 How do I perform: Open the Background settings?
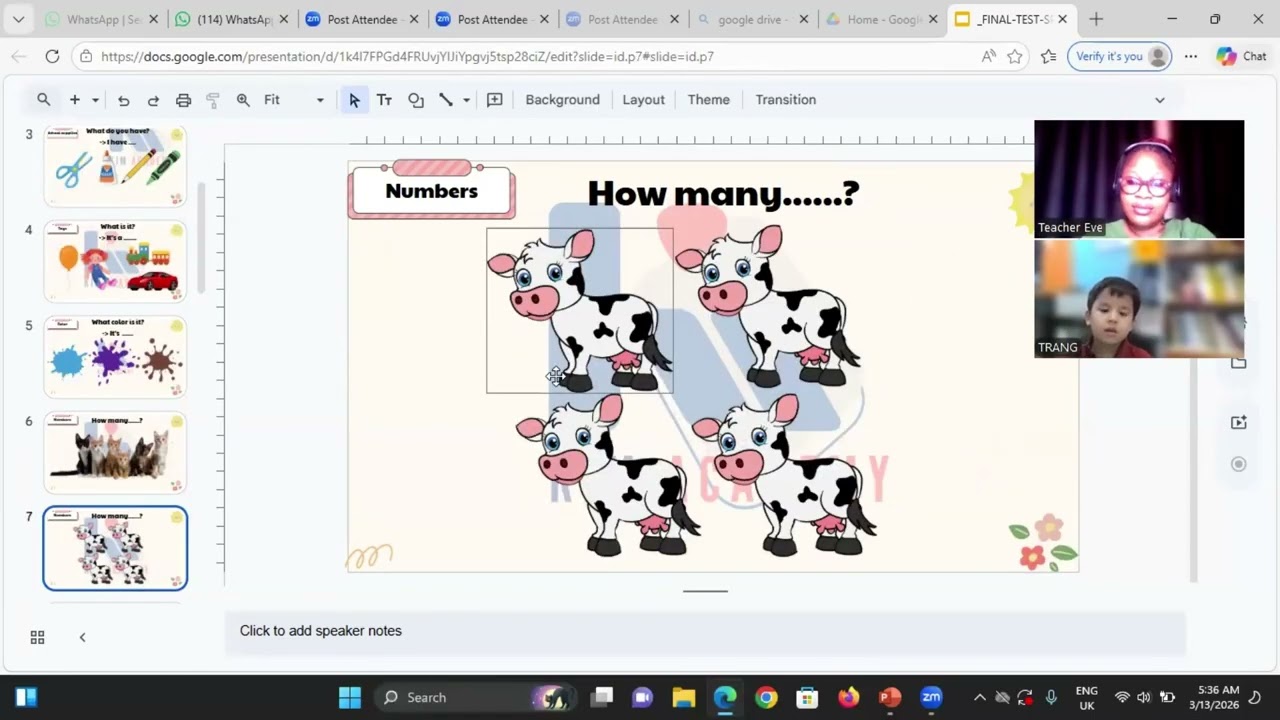click(x=562, y=100)
